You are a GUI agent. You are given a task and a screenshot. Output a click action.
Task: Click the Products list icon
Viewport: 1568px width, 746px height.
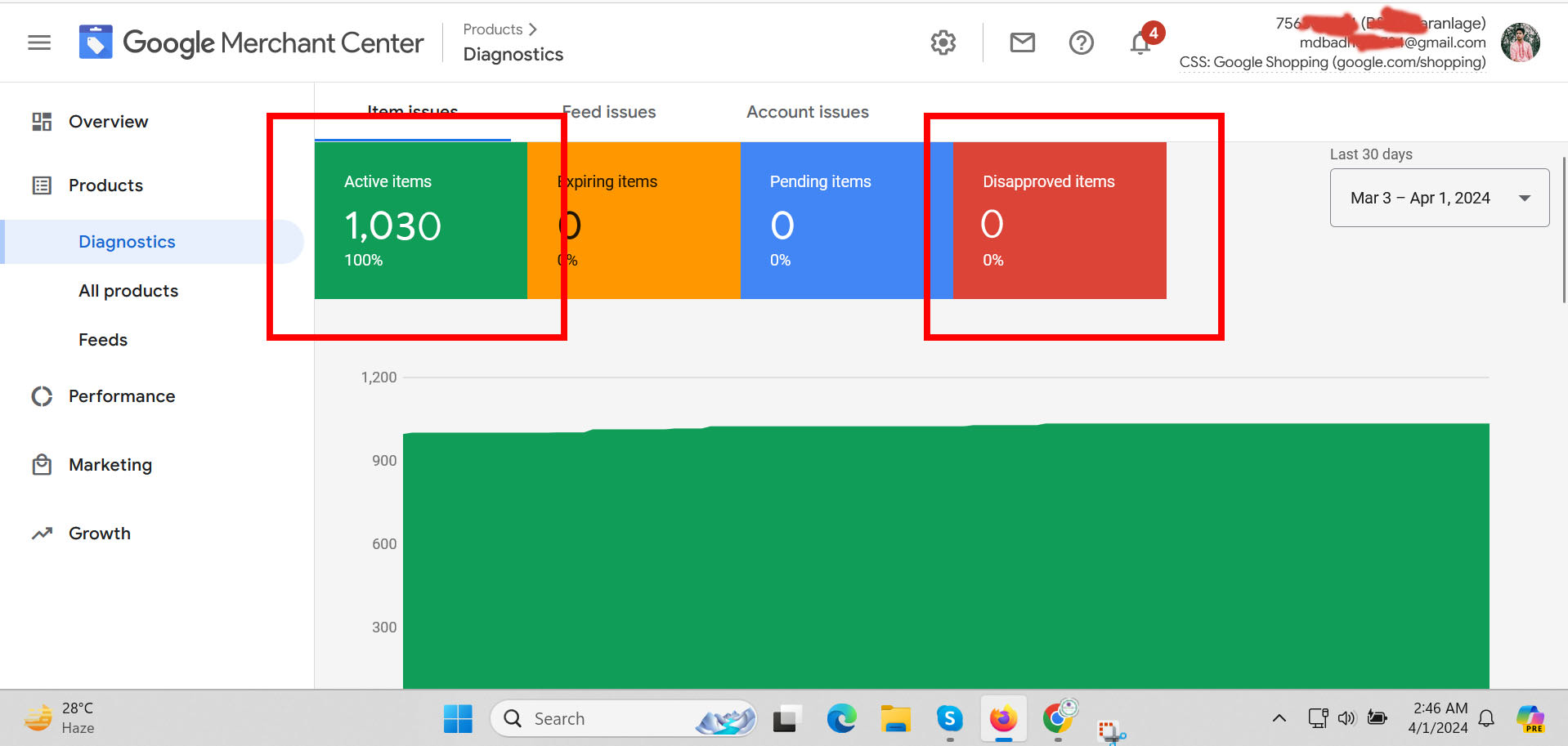pyautogui.click(x=42, y=185)
